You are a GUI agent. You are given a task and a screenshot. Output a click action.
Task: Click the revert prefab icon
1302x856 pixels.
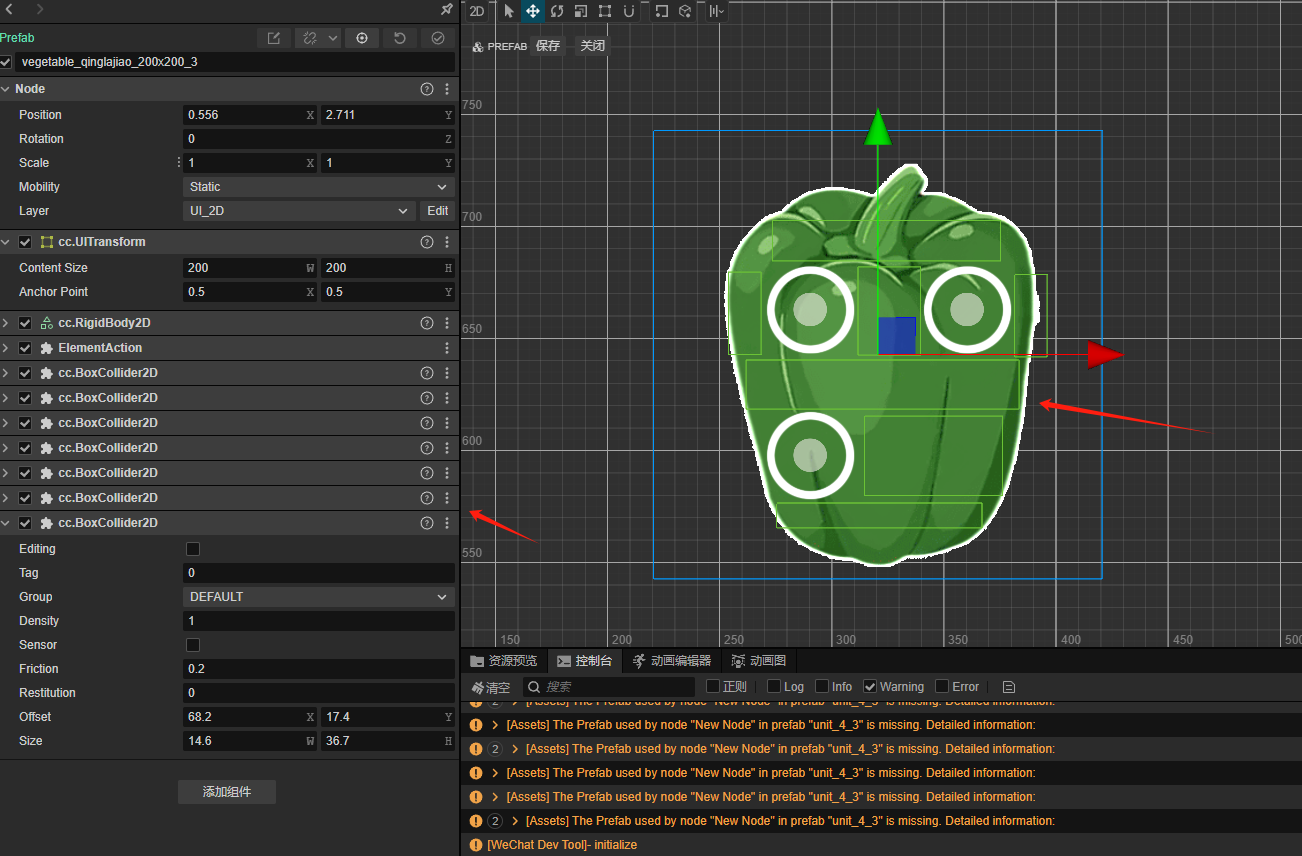click(x=400, y=38)
